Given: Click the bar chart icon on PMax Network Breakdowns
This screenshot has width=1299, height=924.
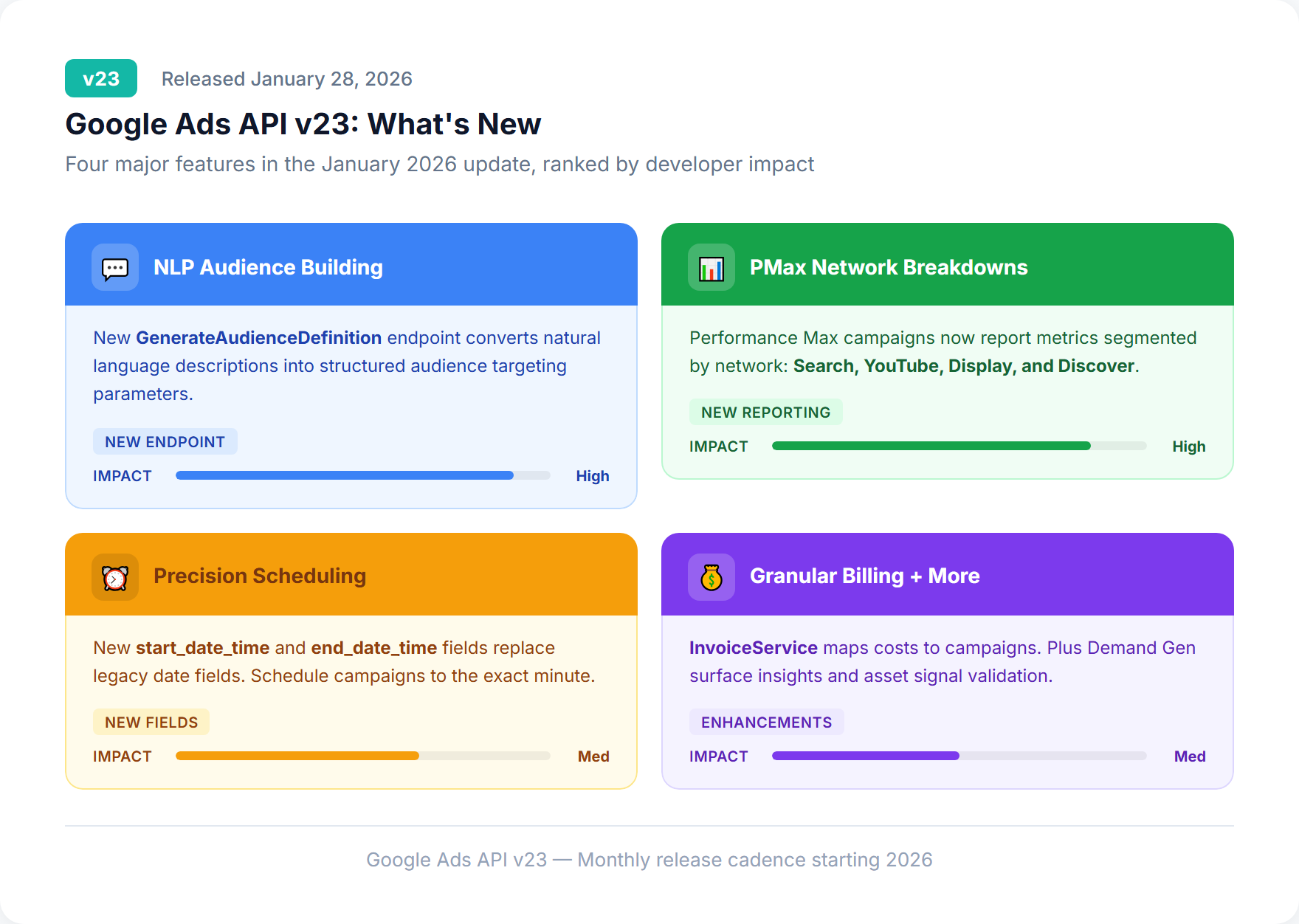Looking at the screenshot, I should tap(710, 267).
